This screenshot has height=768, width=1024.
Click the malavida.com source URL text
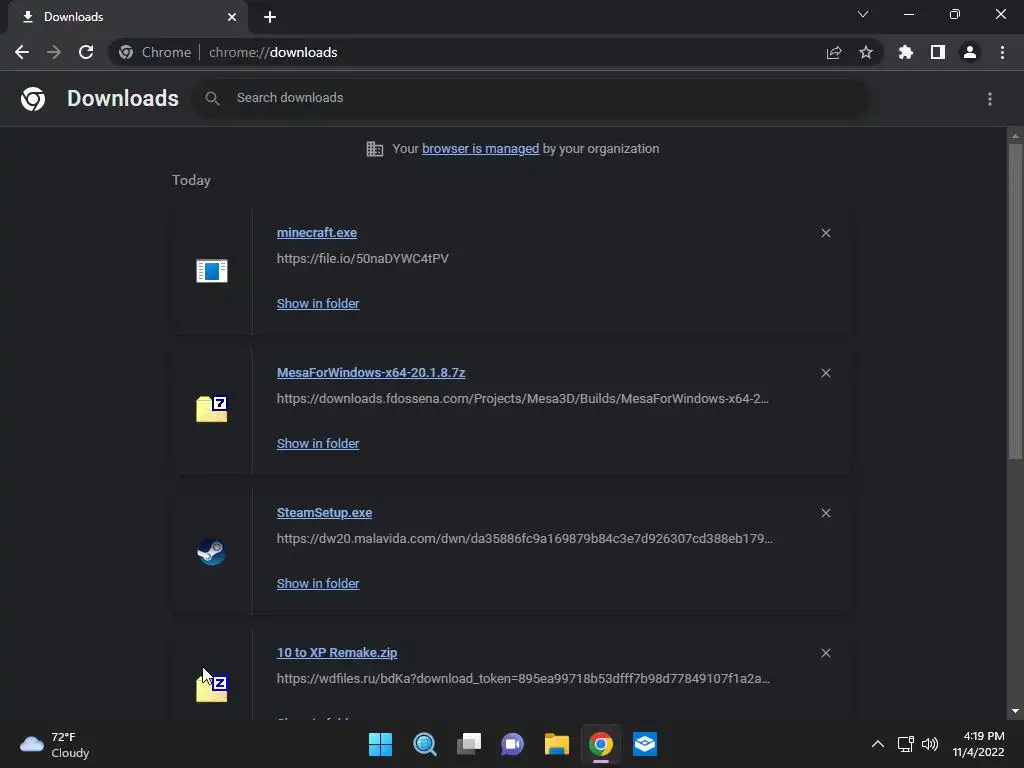(x=524, y=539)
